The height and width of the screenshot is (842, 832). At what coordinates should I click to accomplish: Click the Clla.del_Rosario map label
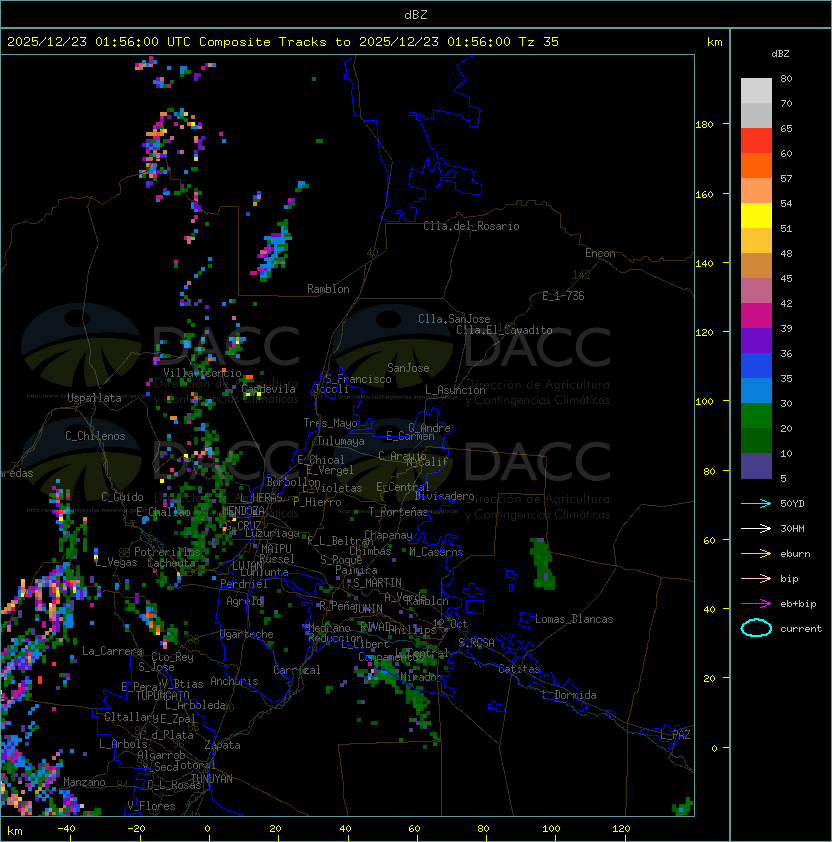471,226
